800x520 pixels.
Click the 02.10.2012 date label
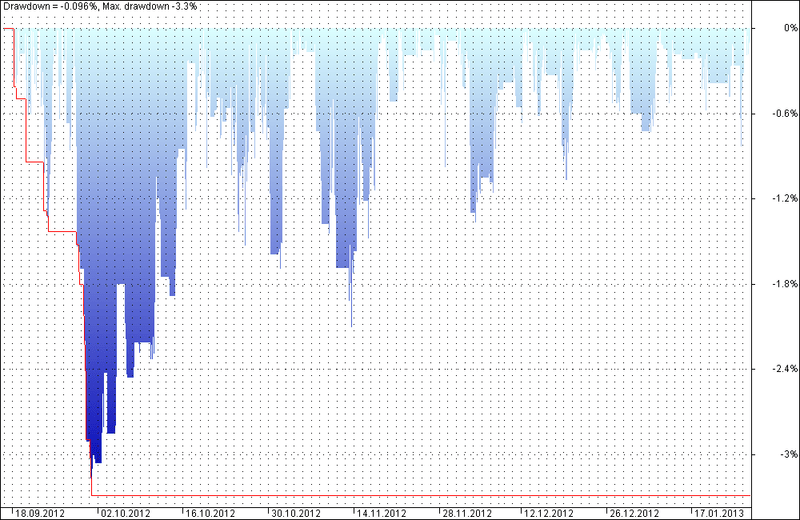126,513
